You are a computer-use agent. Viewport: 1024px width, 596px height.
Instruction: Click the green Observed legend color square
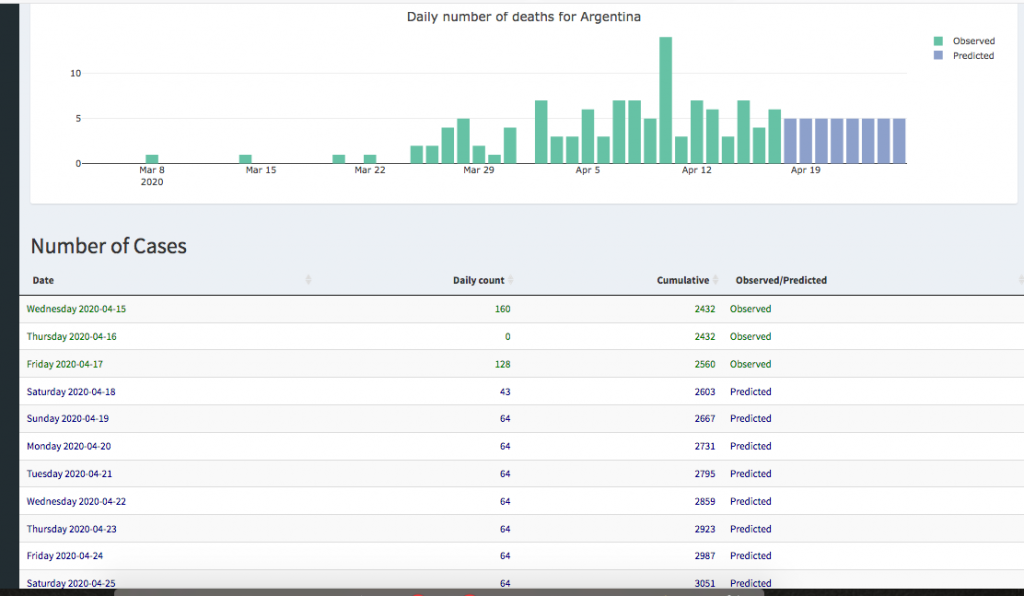[x=938, y=41]
